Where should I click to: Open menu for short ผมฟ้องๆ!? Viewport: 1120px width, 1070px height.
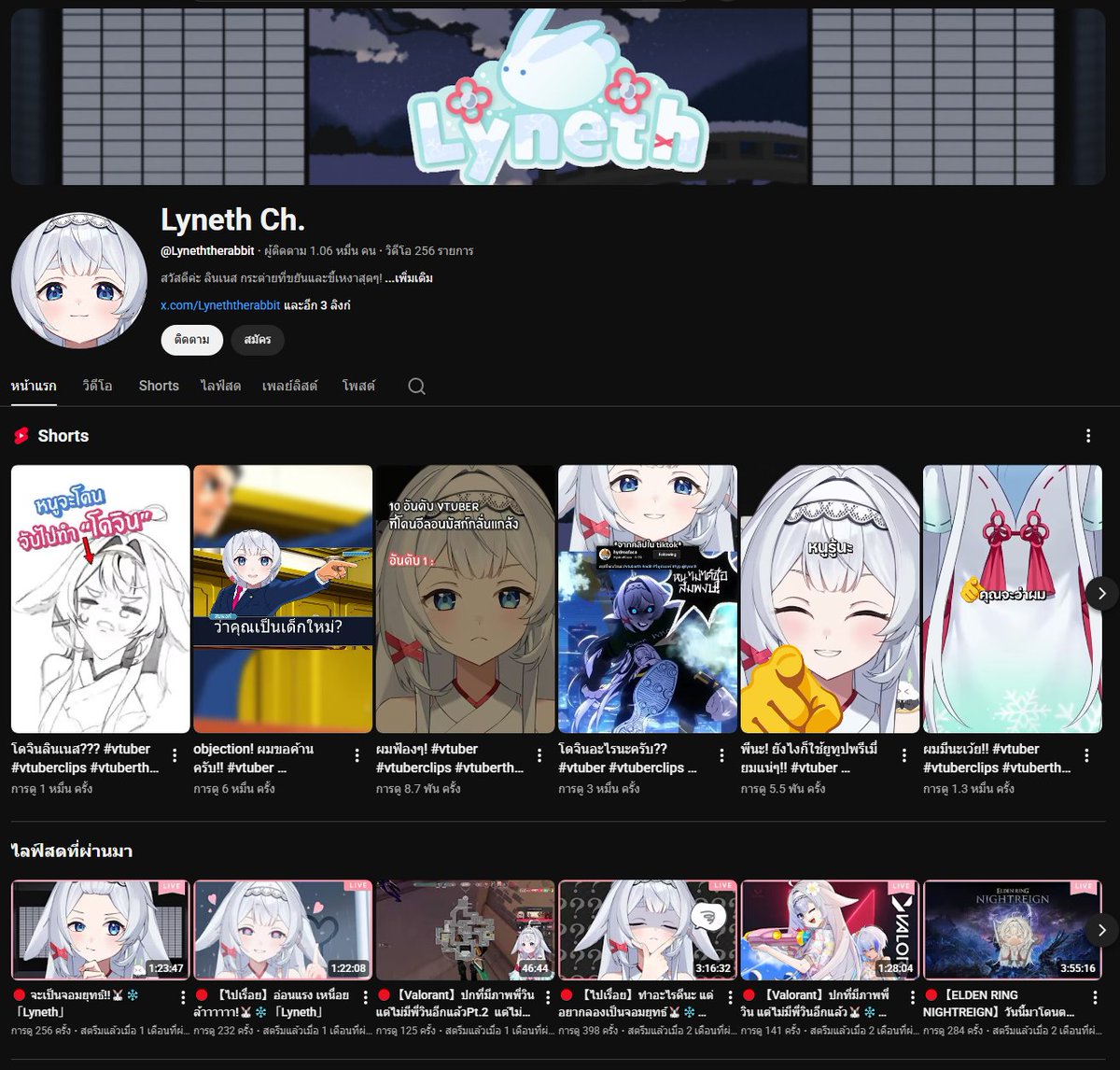click(x=539, y=755)
